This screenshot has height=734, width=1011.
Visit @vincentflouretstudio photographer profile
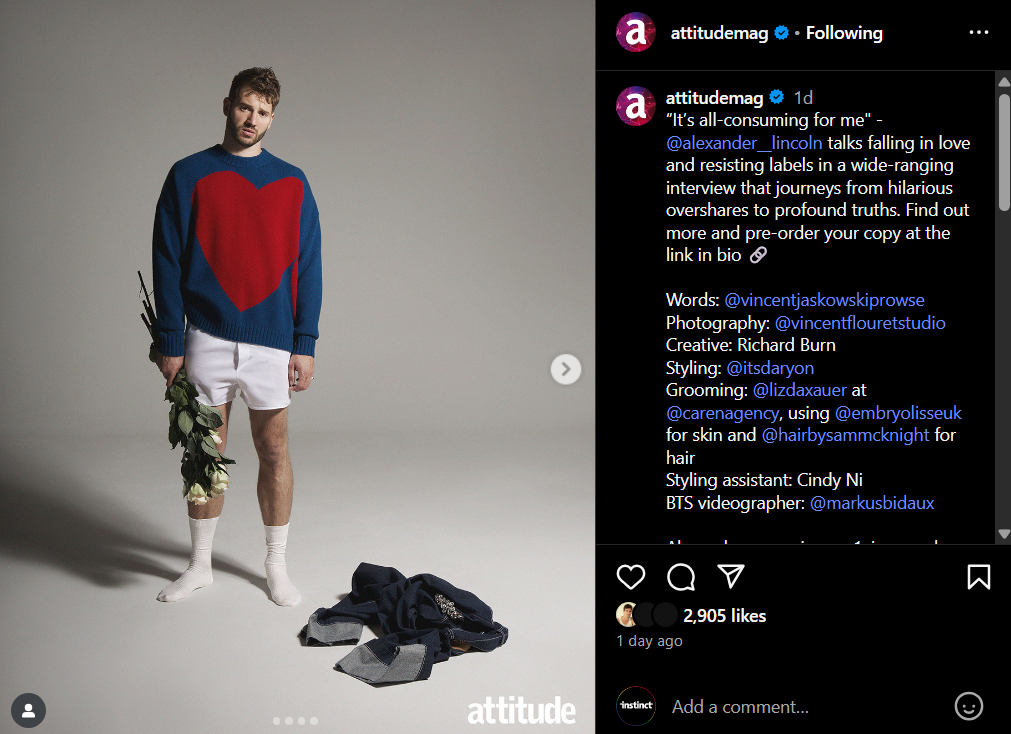coord(859,322)
